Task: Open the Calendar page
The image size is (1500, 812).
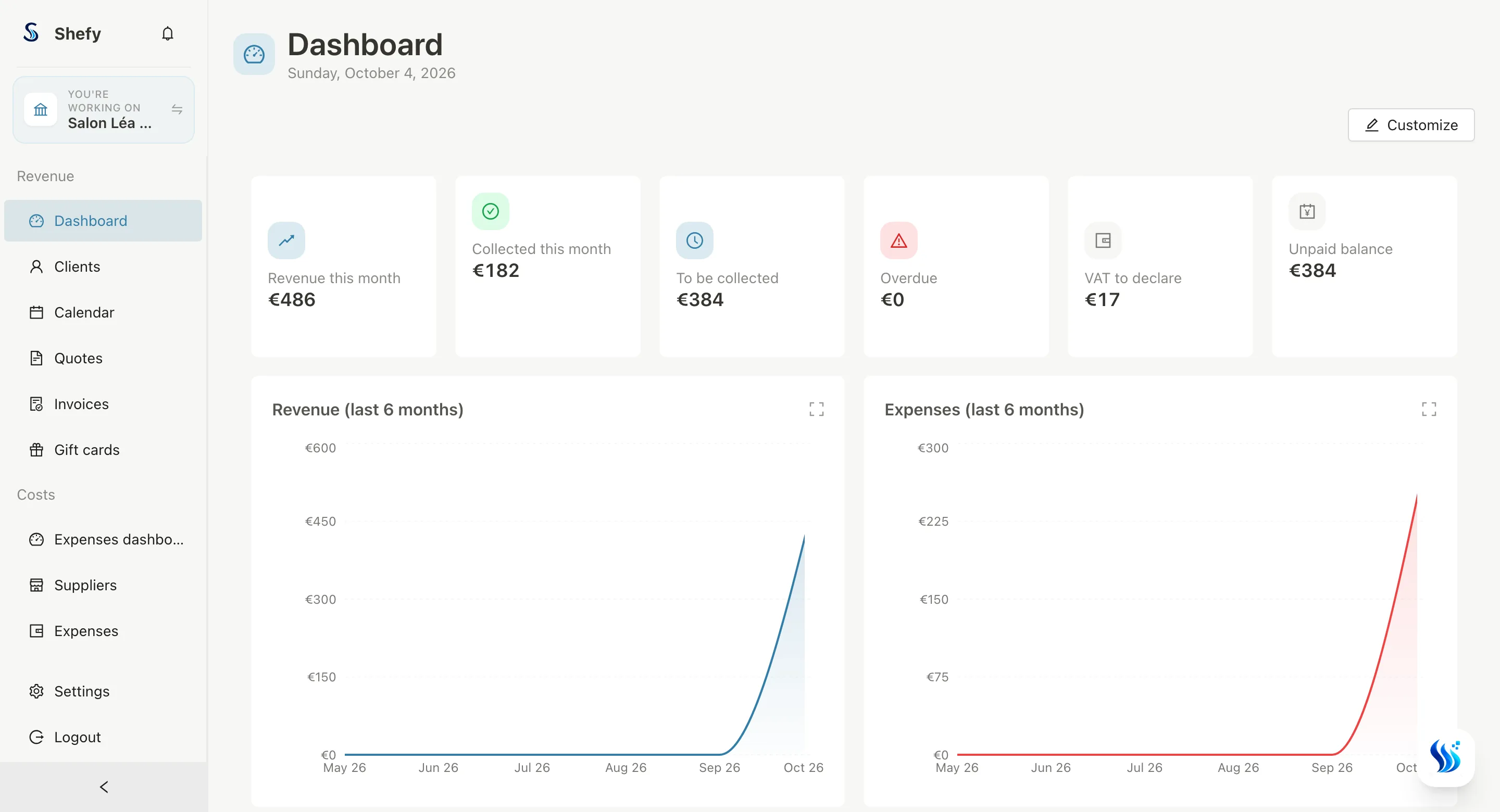Action: coord(103,313)
